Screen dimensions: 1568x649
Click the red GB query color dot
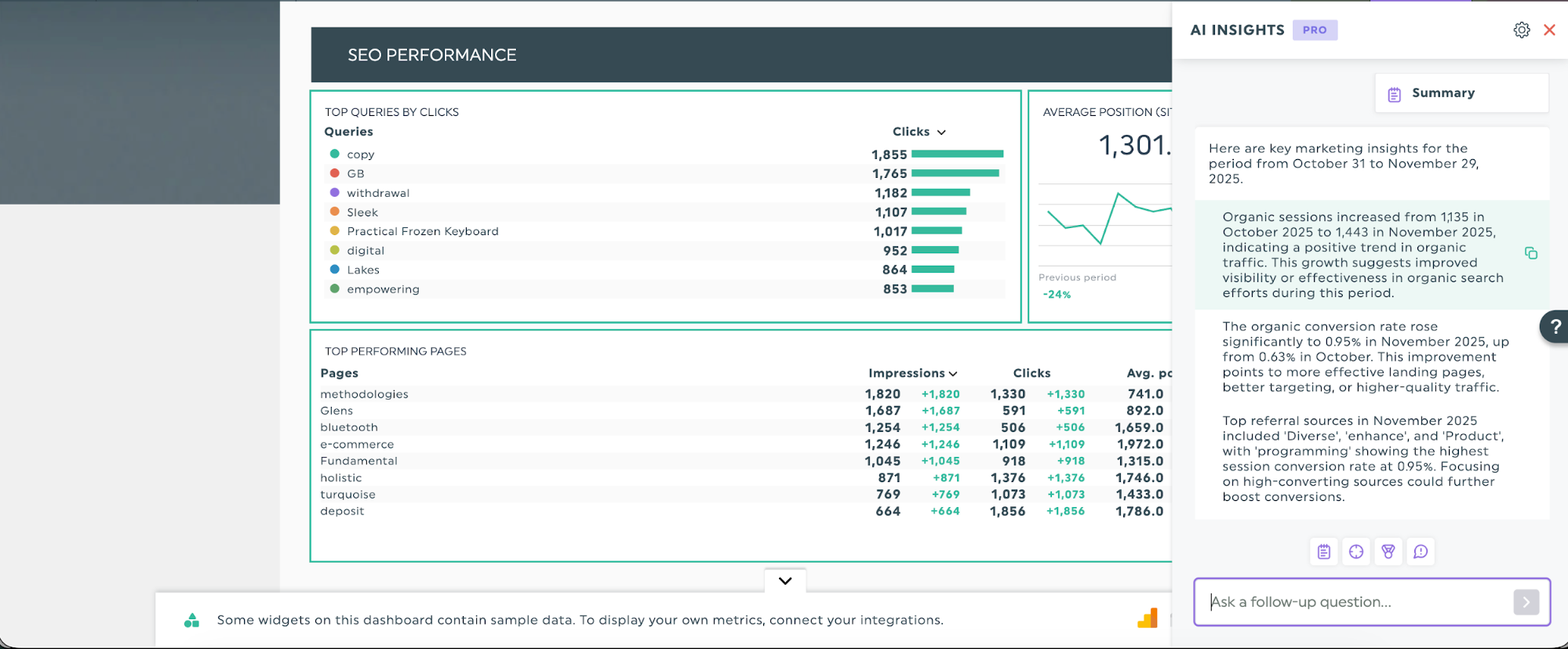point(335,173)
